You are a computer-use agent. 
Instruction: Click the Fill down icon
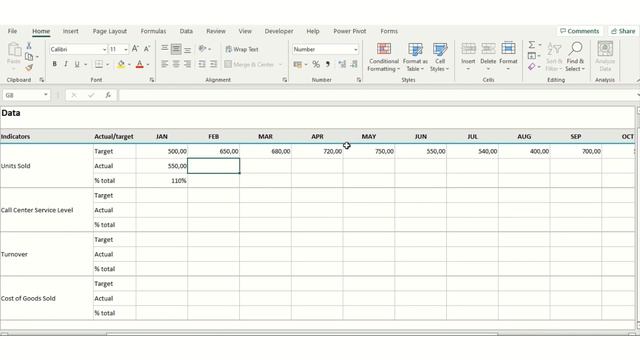tap(531, 56)
